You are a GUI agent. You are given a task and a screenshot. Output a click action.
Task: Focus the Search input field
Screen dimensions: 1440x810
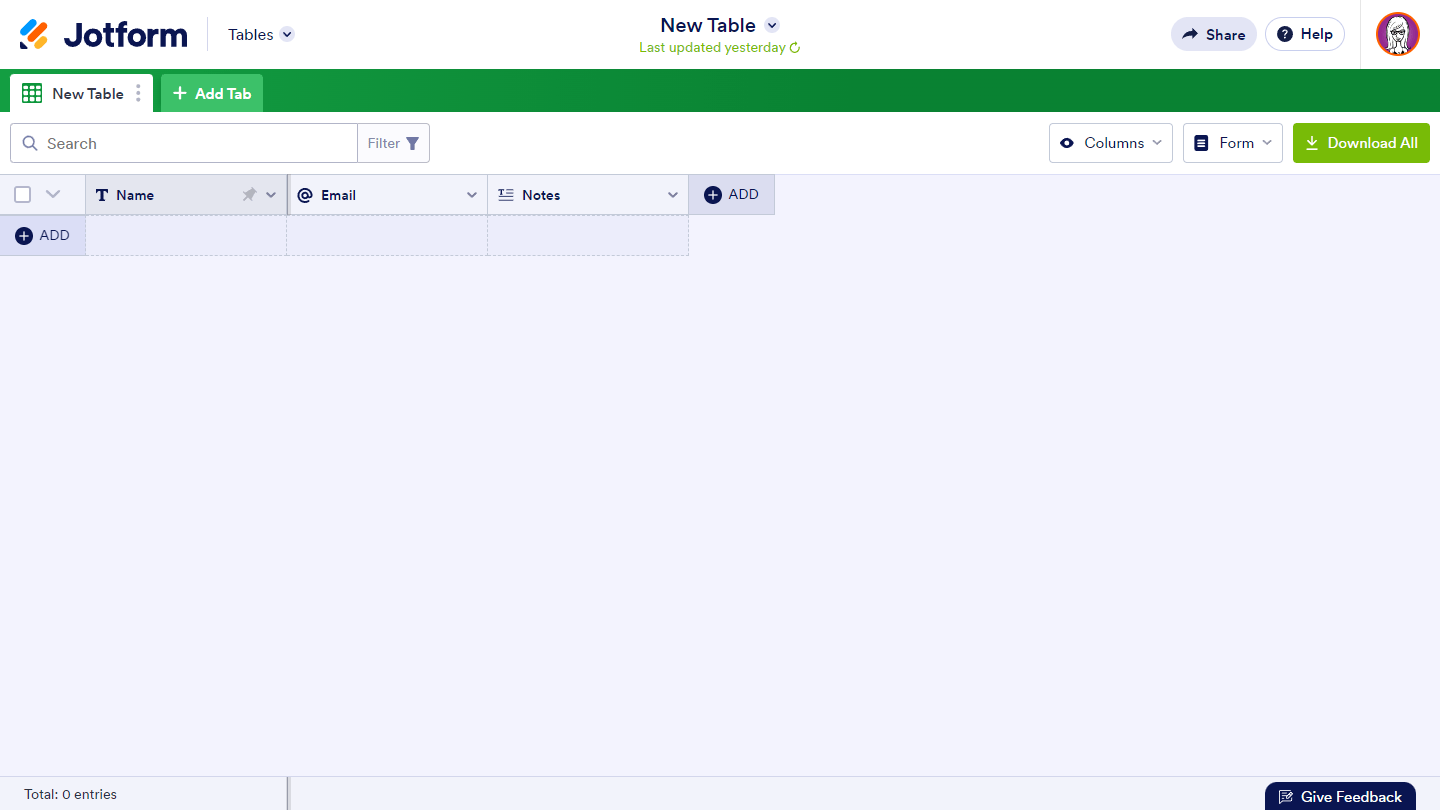[184, 143]
